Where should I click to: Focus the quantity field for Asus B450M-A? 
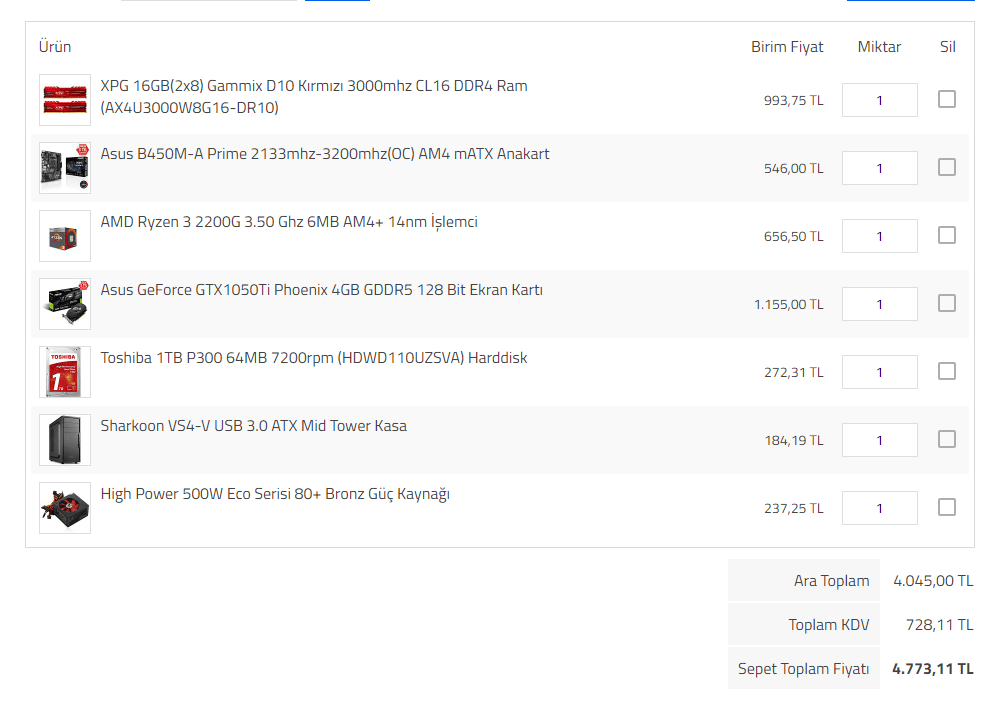point(880,168)
